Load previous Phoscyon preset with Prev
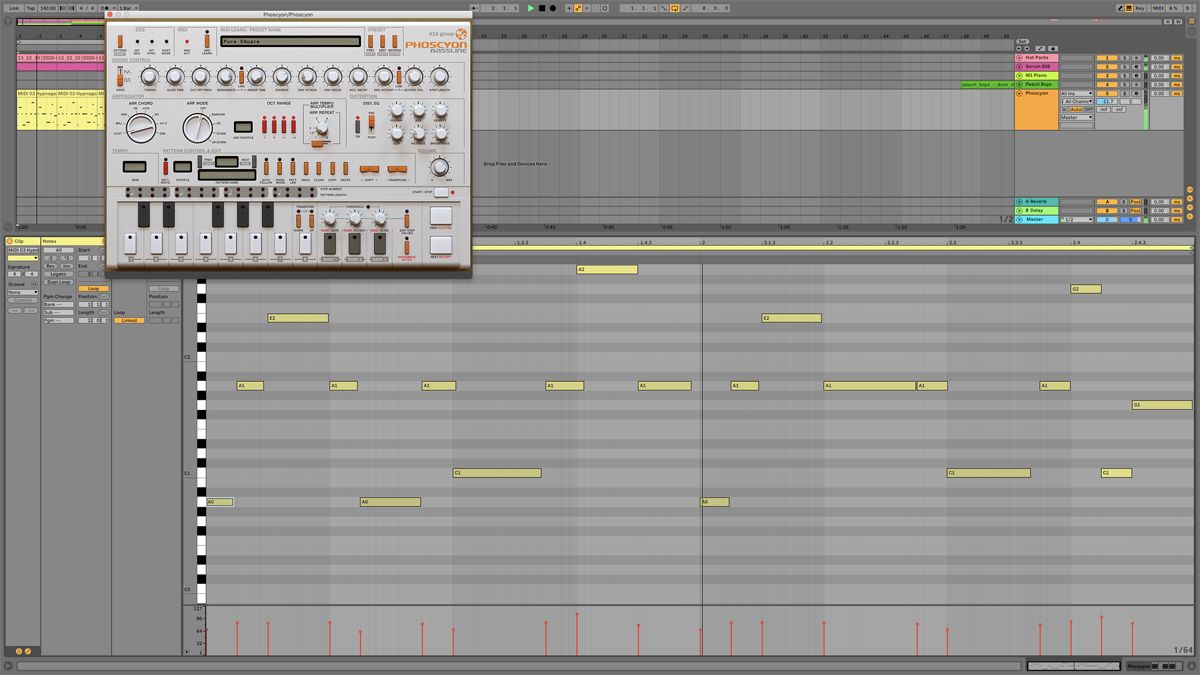The height and width of the screenshot is (675, 1200). click(370, 40)
